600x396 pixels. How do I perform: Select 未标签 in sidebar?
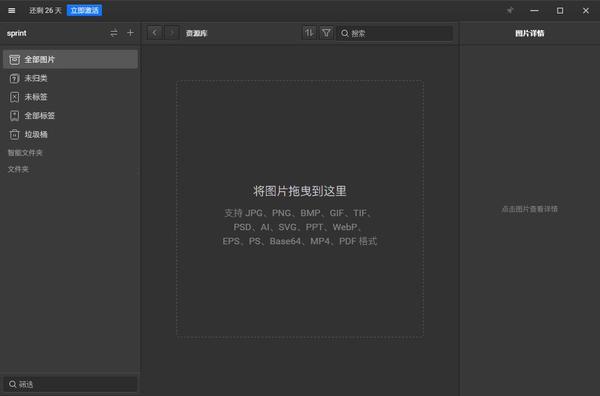(70, 97)
